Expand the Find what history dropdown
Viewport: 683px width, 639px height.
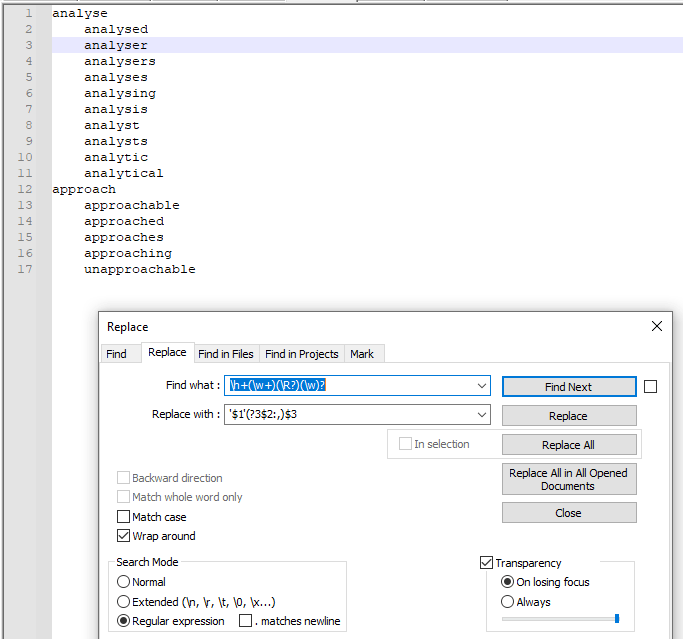(482, 385)
